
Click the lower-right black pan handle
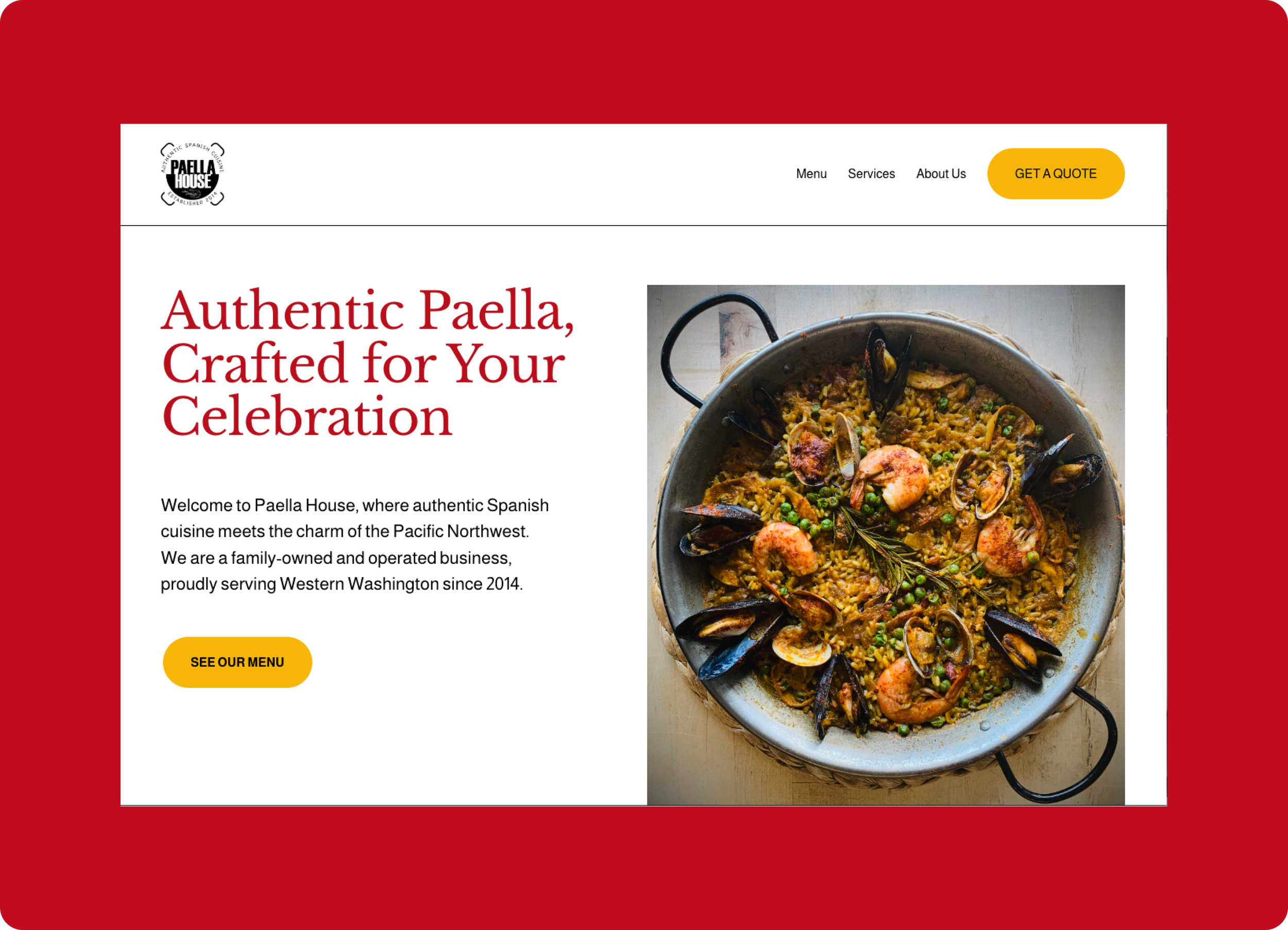click(x=1059, y=744)
